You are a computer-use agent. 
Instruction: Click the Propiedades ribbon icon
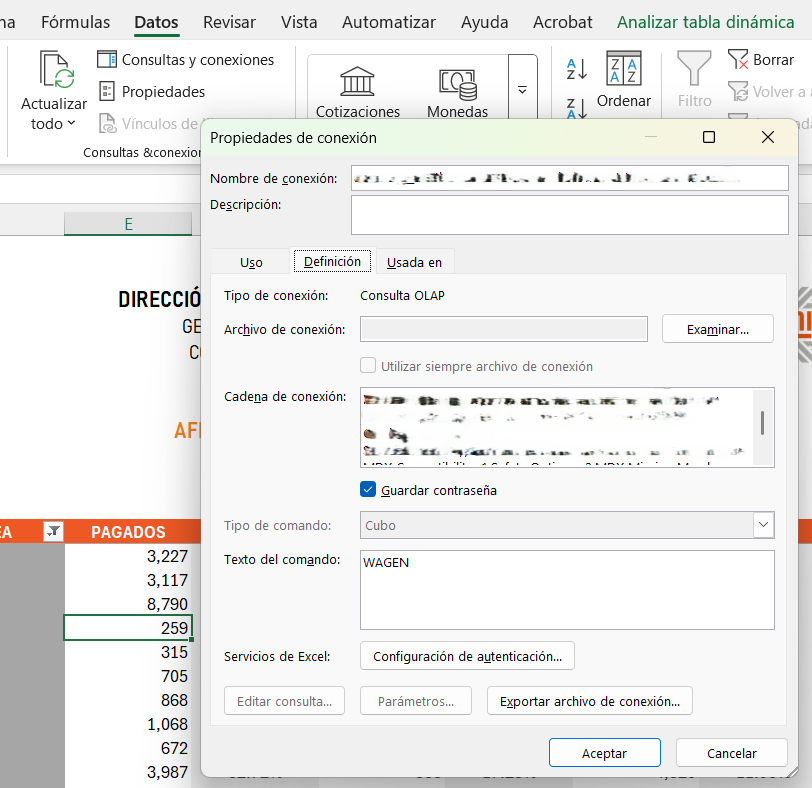(107, 92)
